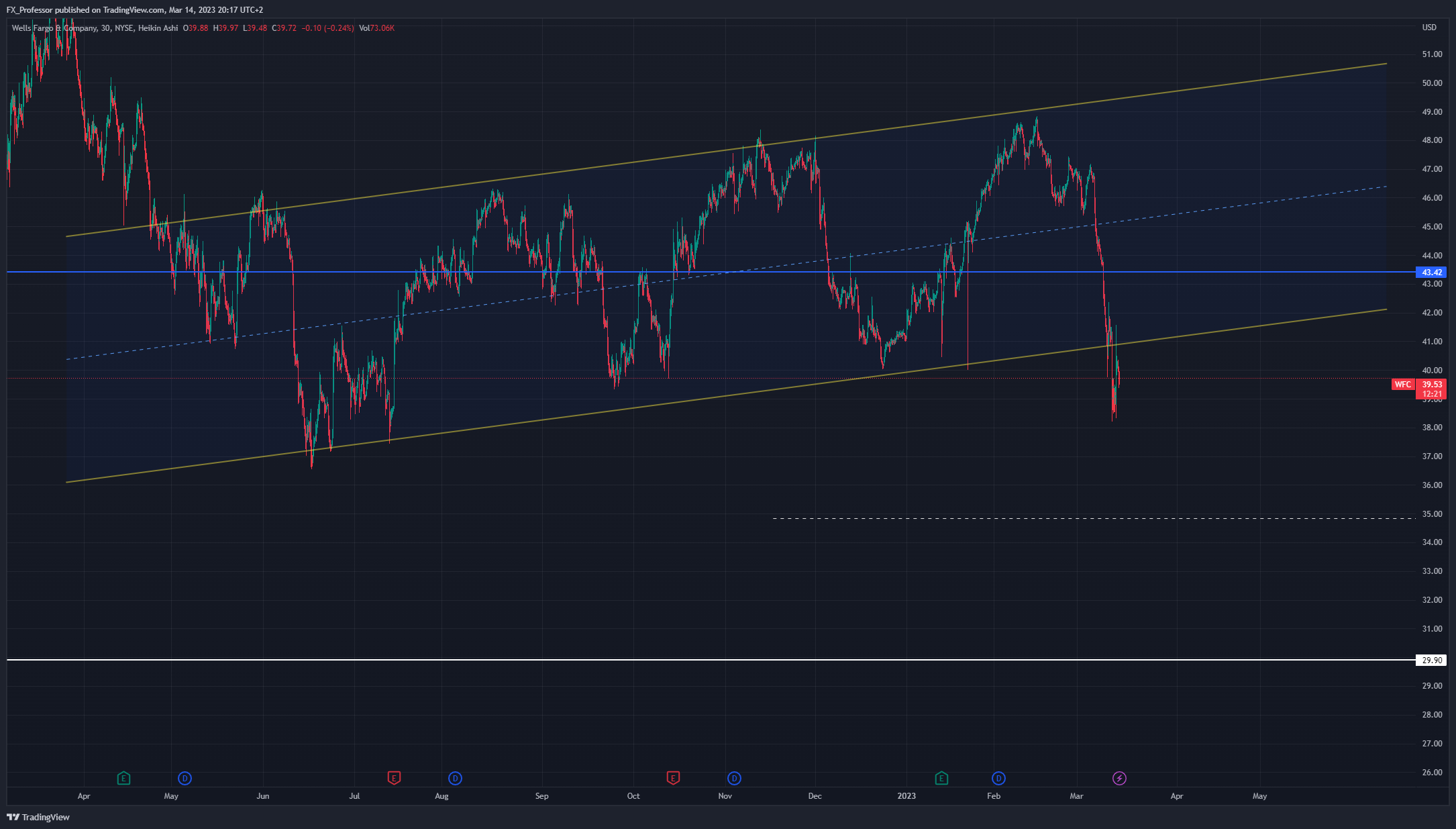Viewport: 1456px width, 829px height.
Task: Click the Dec label on time axis
Action: [815, 796]
